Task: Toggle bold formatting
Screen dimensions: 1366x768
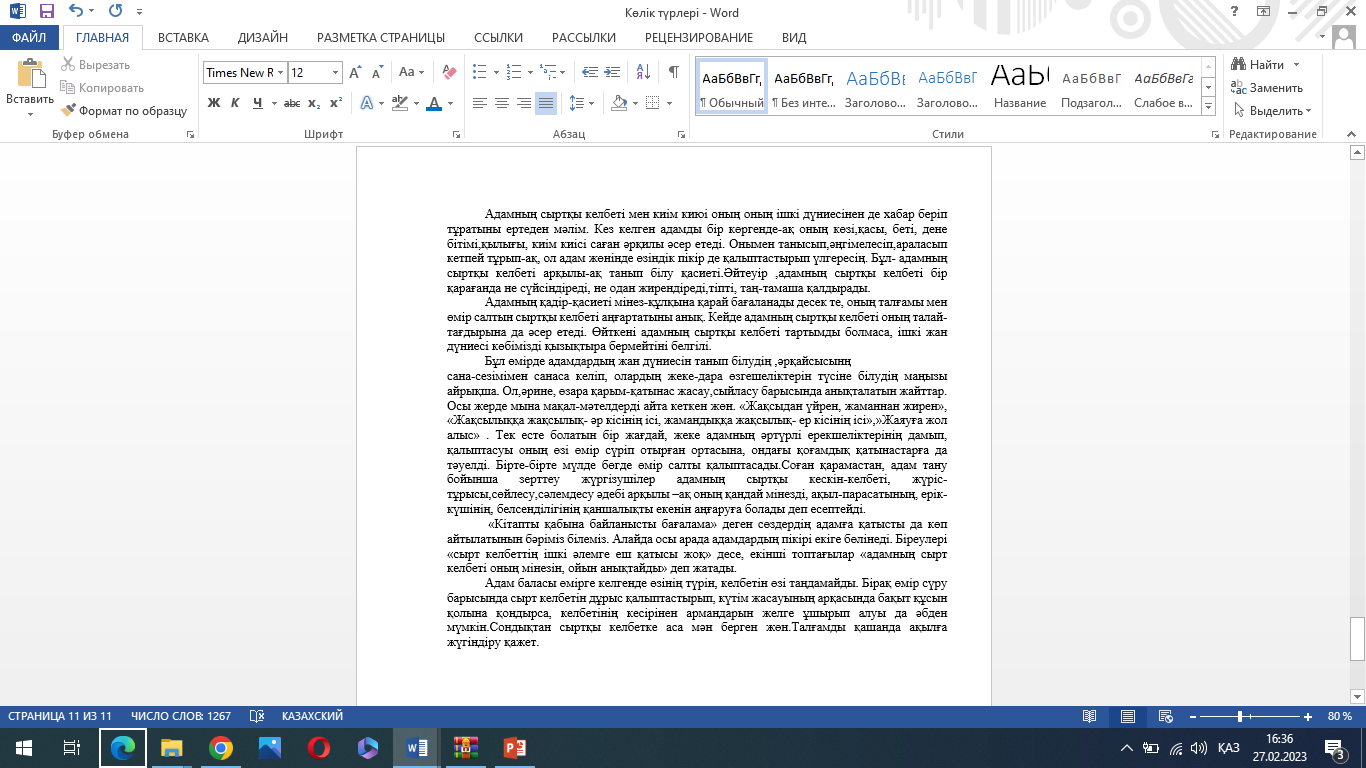Action: point(214,103)
